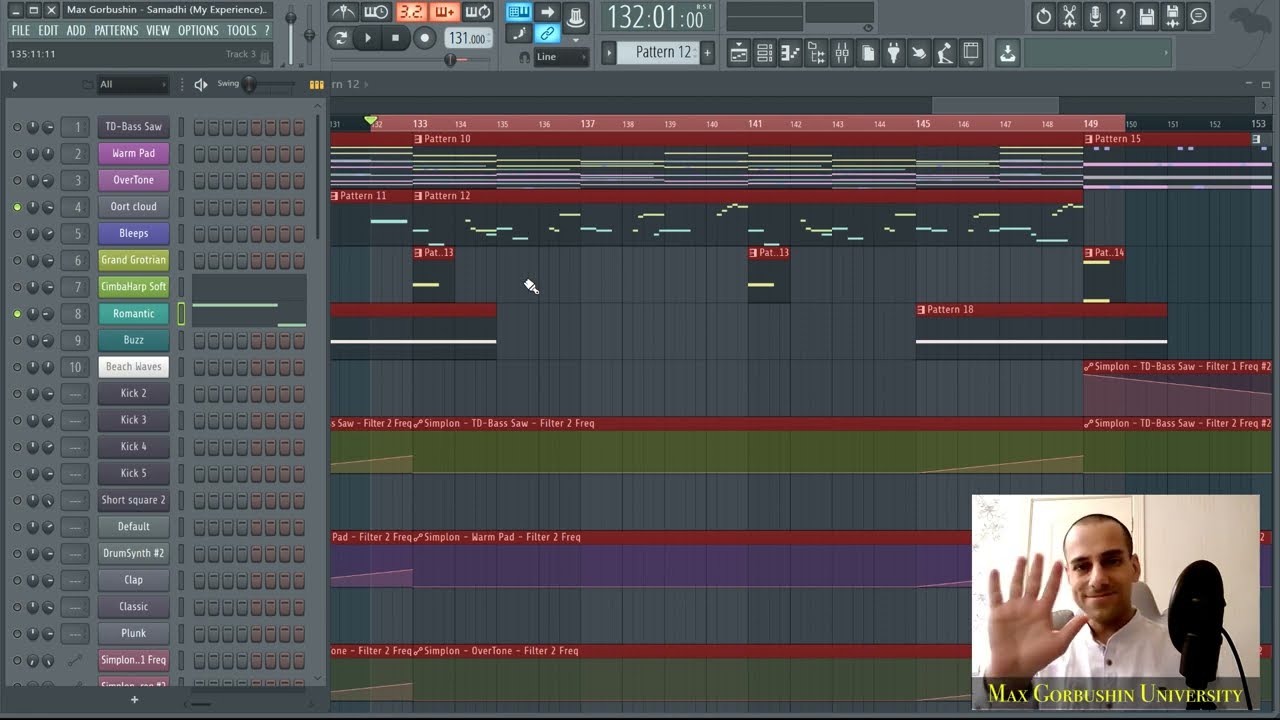Mute the Beach Waves channel
This screenshot has width=1280, height=720.
click(x=17, y=367)
